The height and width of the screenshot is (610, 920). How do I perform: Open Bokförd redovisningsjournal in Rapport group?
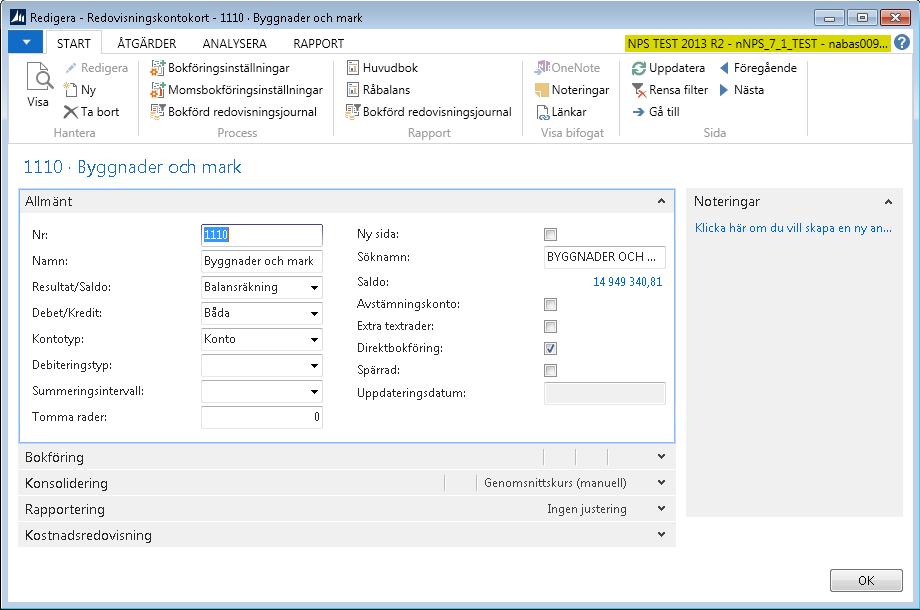(x=429, y=112)
